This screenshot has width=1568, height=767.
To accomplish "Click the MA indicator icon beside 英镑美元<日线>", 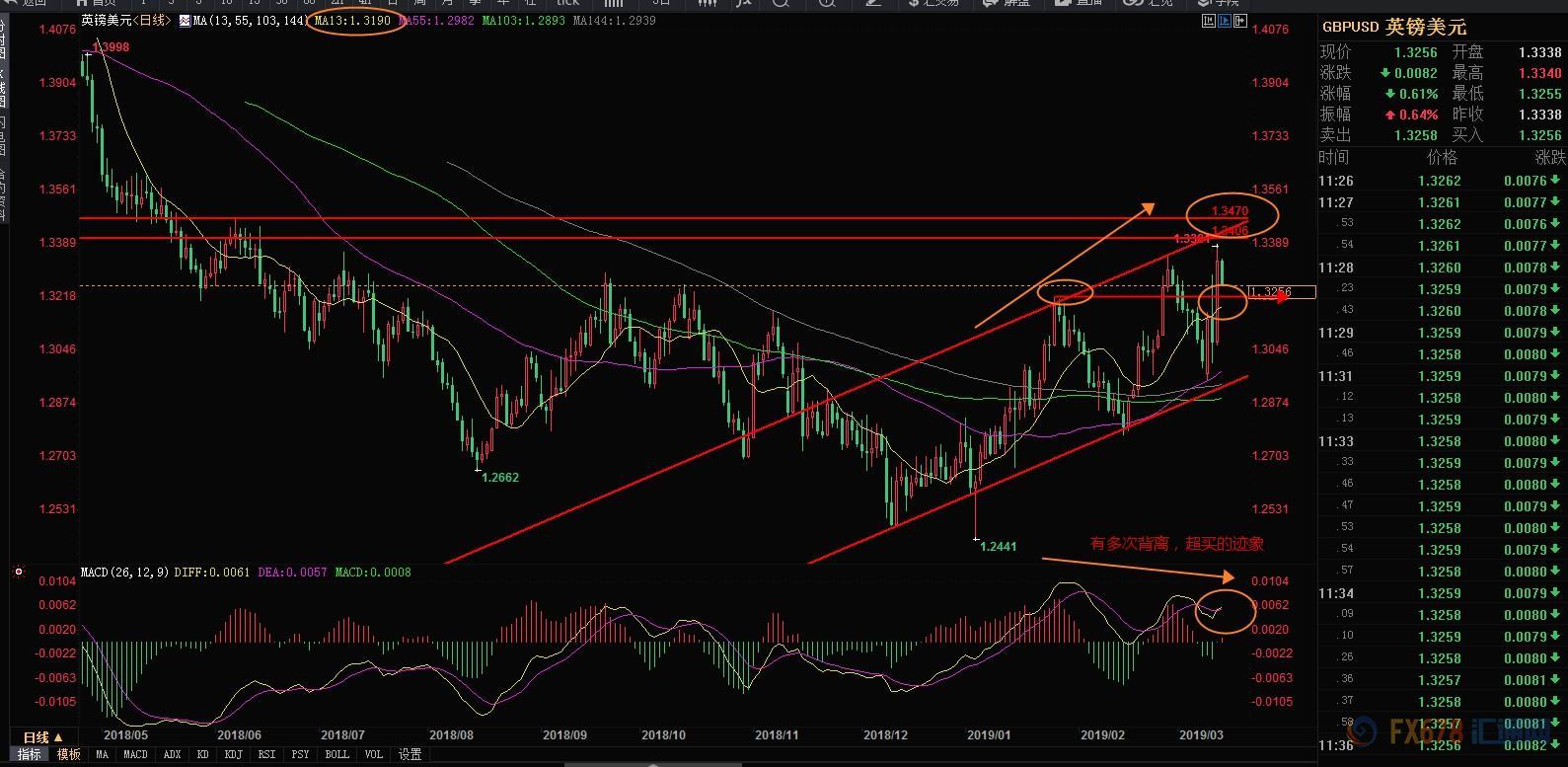I will coord(185,21).
